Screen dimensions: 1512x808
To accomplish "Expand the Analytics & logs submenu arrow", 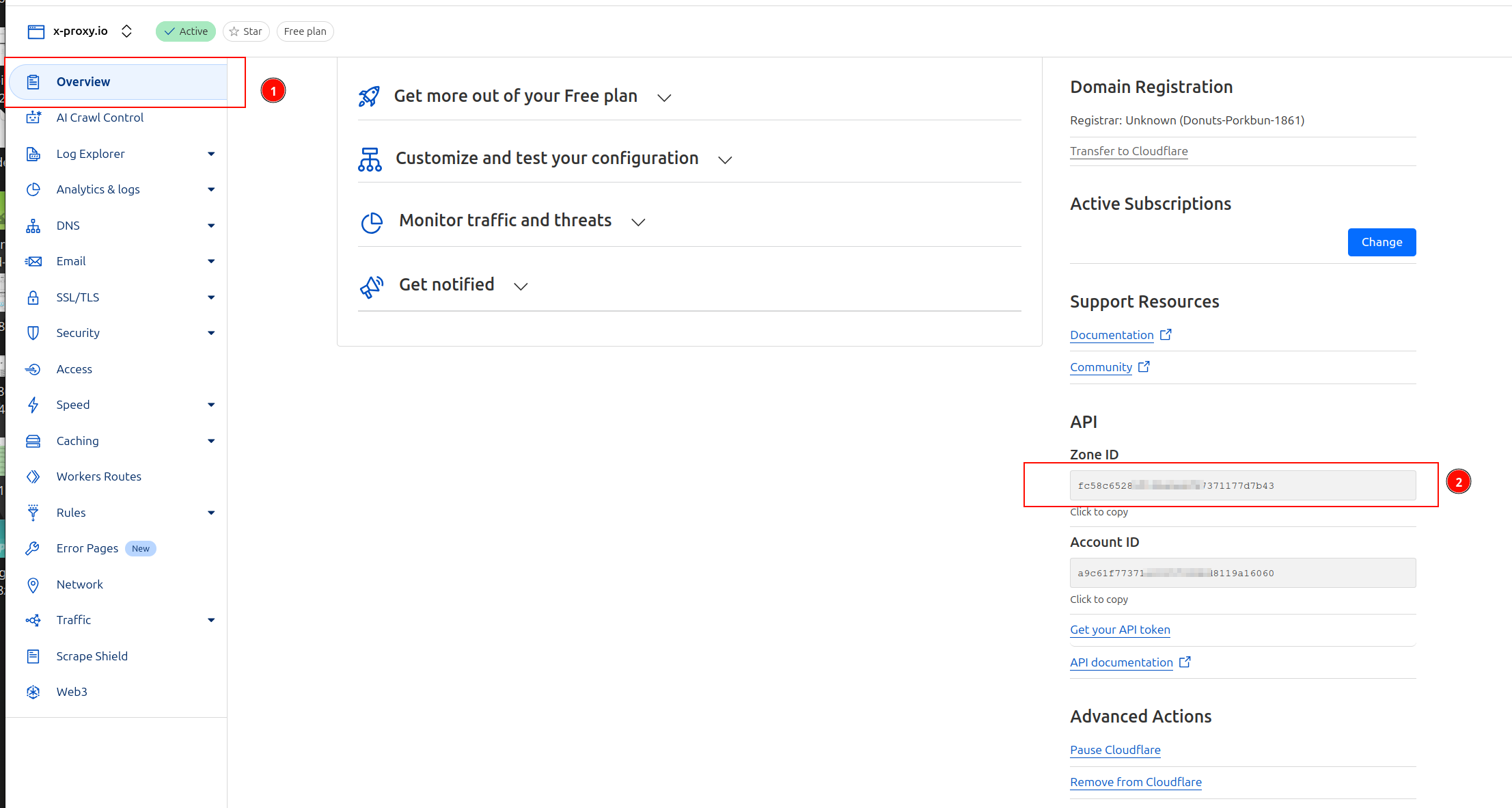I will [211, 189].
